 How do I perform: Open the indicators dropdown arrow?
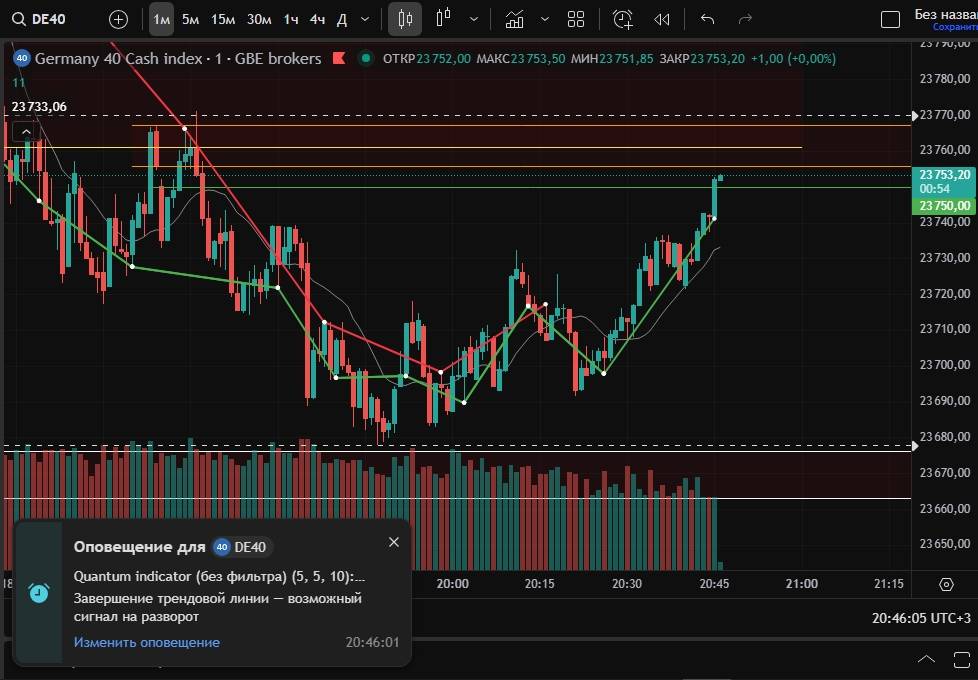544,19
